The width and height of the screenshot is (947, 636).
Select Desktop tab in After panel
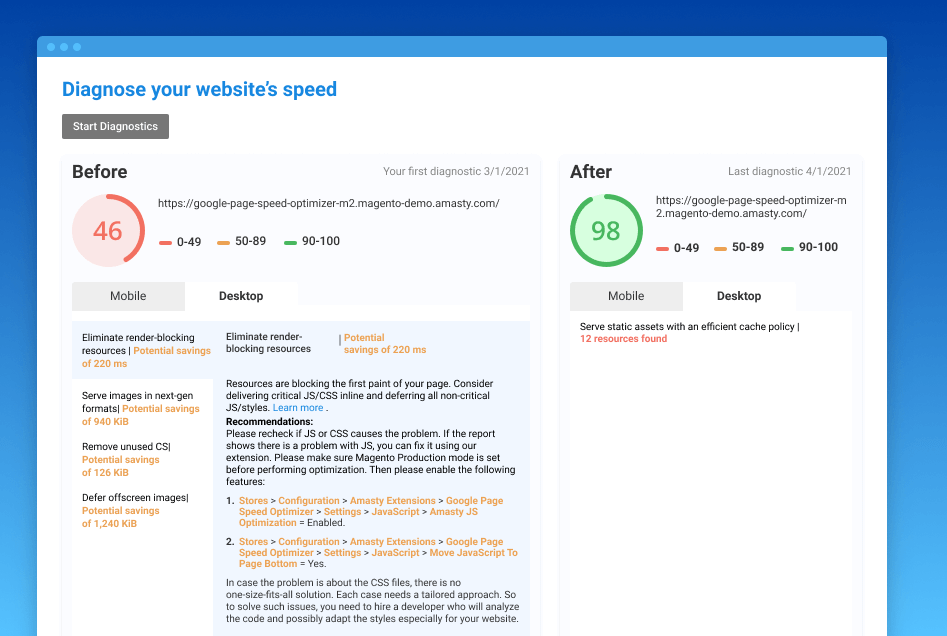(739, 296)
